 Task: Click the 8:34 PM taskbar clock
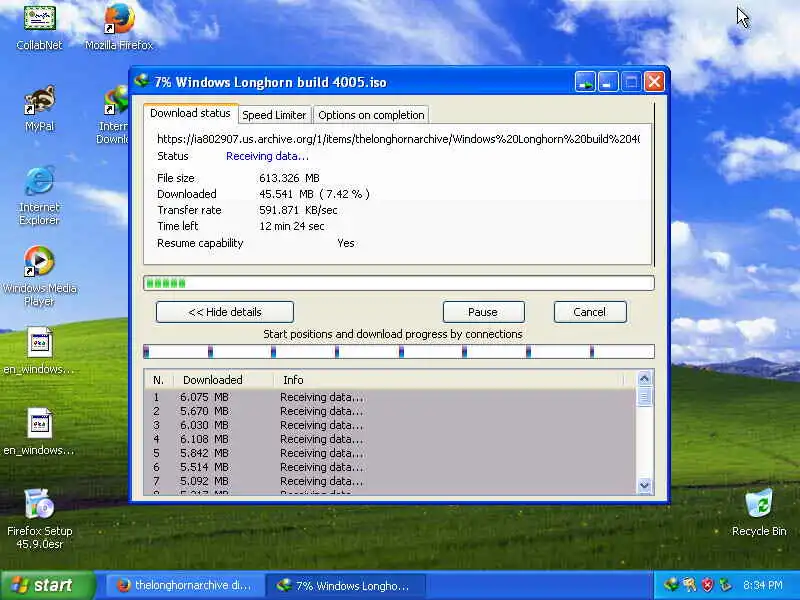763,585
